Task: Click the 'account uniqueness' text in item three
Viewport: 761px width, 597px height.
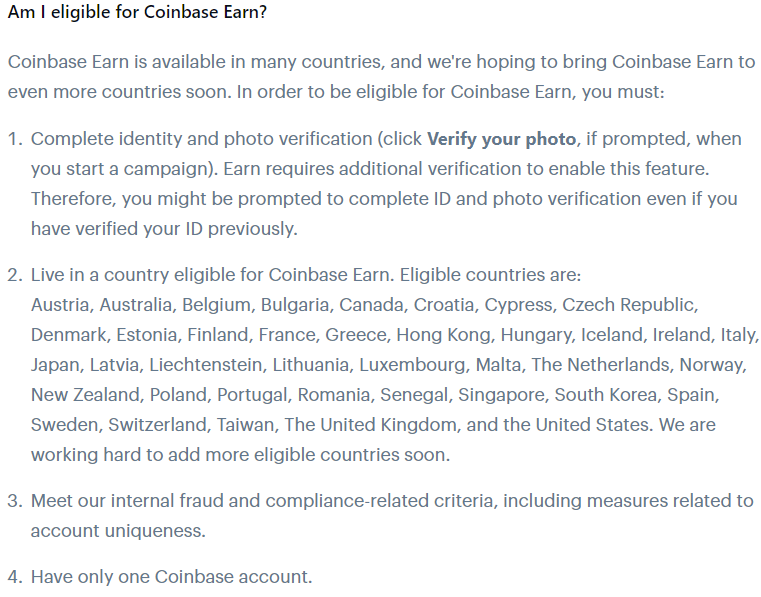Action: (x=116, y=530)
